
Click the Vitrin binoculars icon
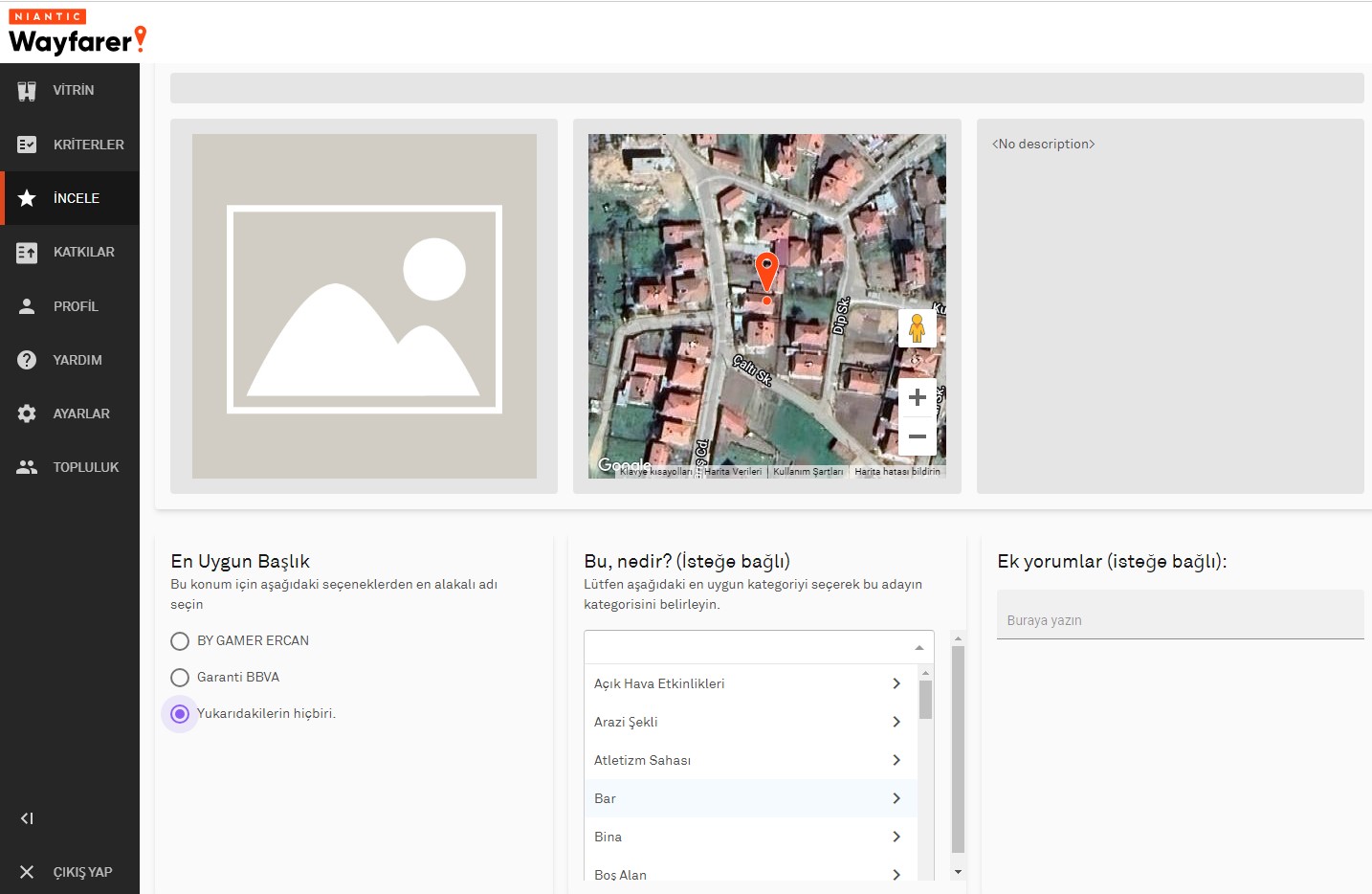(27, 91)
